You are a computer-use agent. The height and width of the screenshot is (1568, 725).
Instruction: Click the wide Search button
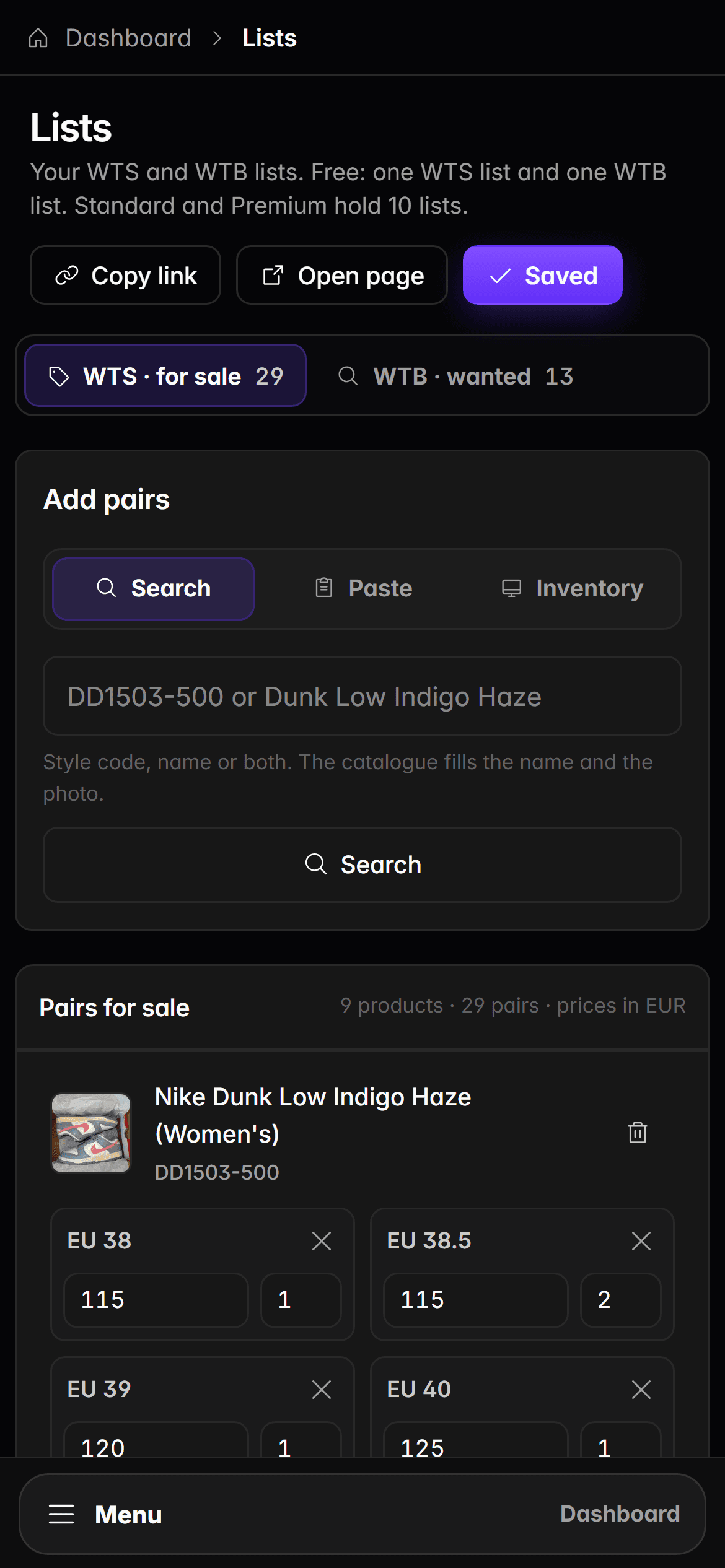tap(362, 865)
